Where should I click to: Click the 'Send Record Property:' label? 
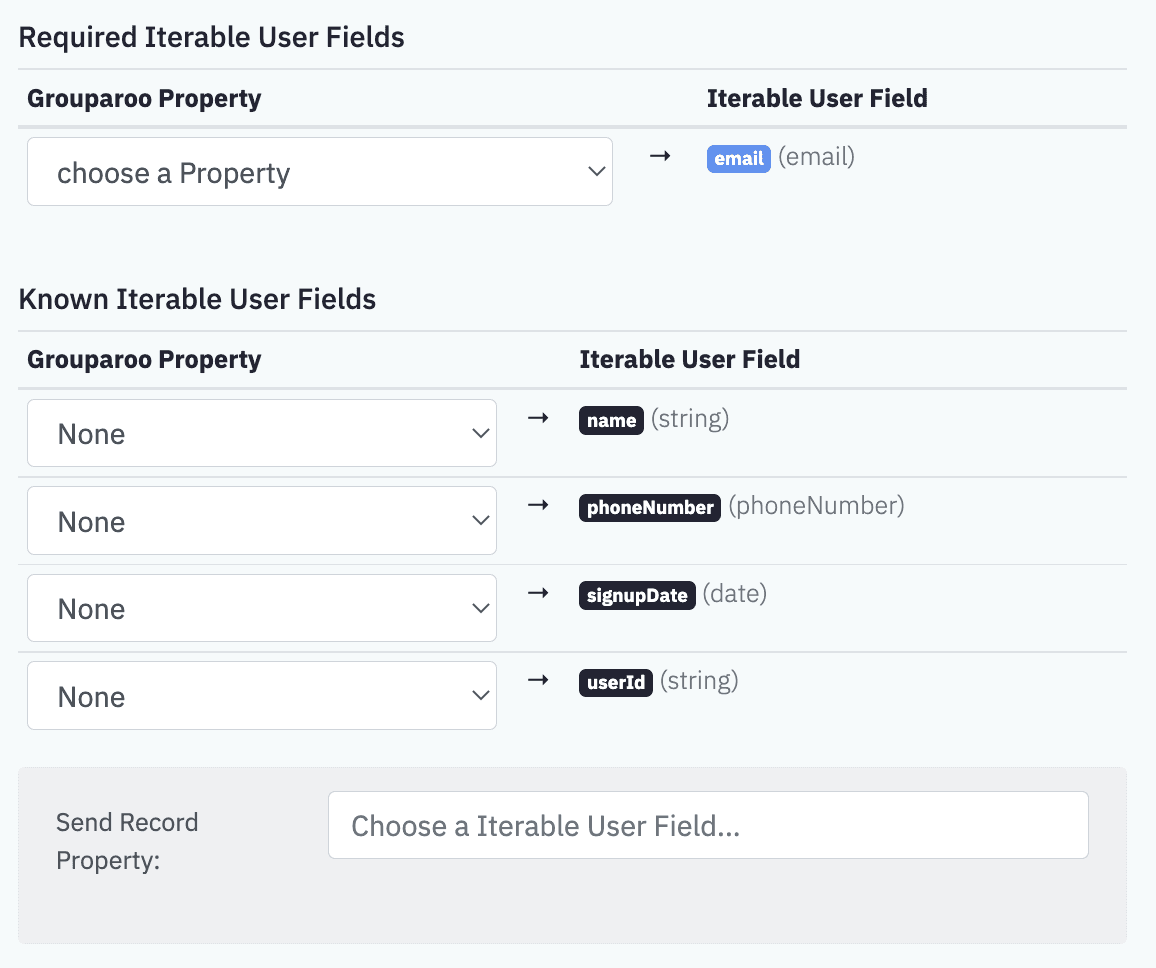click(x=127, y=841)
